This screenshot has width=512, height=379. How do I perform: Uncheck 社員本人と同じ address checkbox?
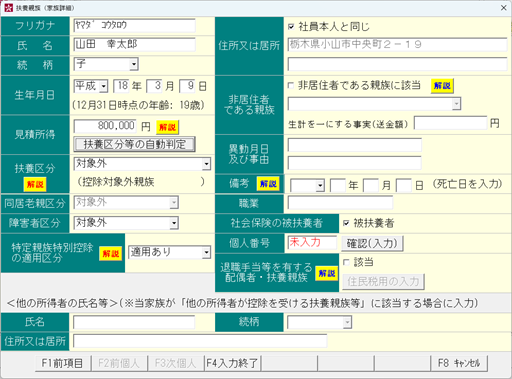click(291, 27)
